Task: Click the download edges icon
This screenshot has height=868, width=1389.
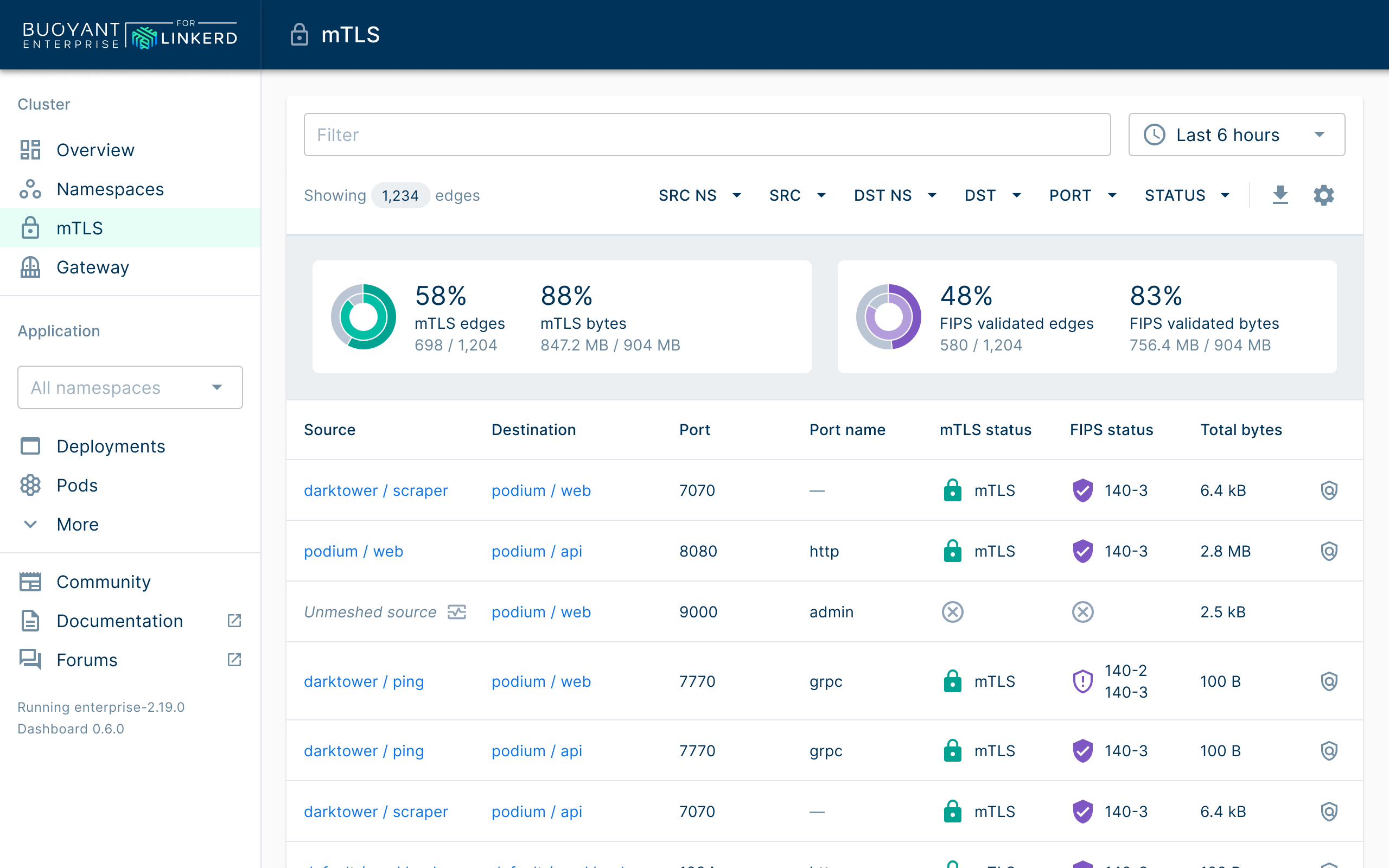Action: point(1280,195)
